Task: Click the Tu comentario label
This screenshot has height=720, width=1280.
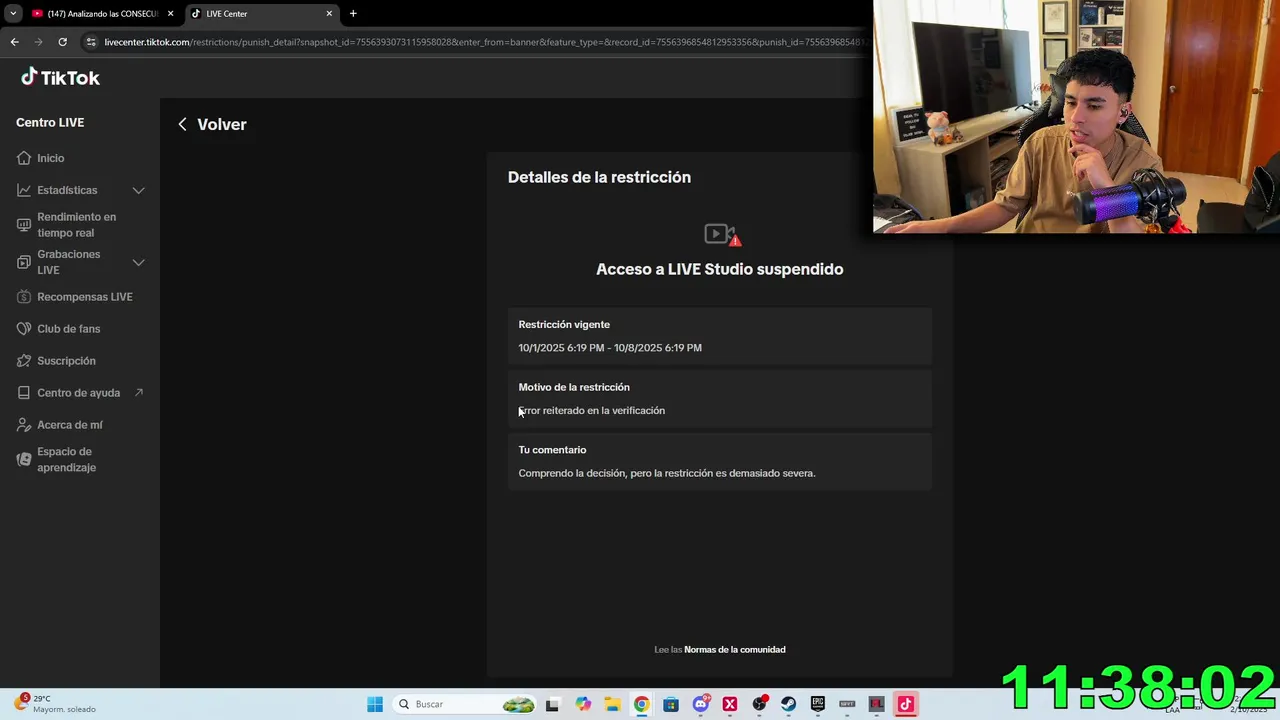Action: [552, 450]
